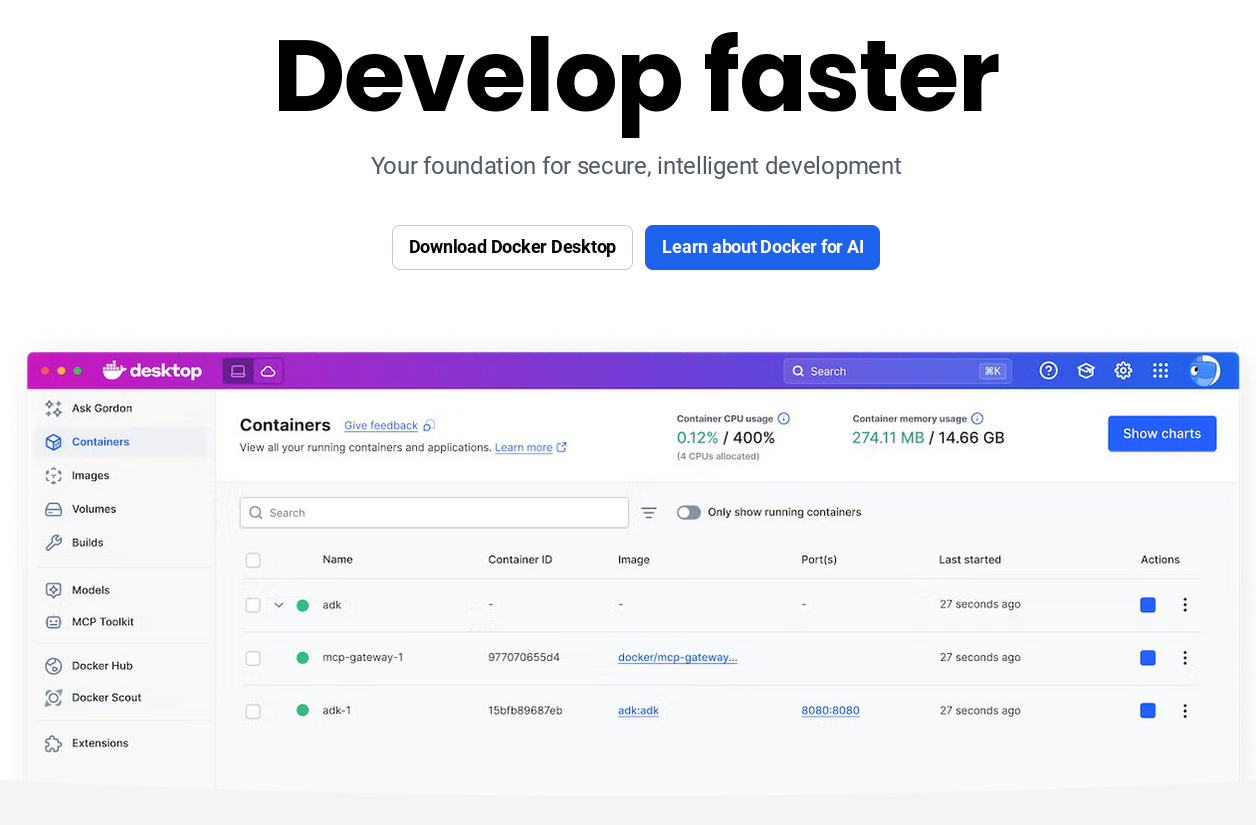This screenshot has height=825, width=1256.
Task: Stop the mcp-gateway-1 container
Action: (x=1148, y=658)
